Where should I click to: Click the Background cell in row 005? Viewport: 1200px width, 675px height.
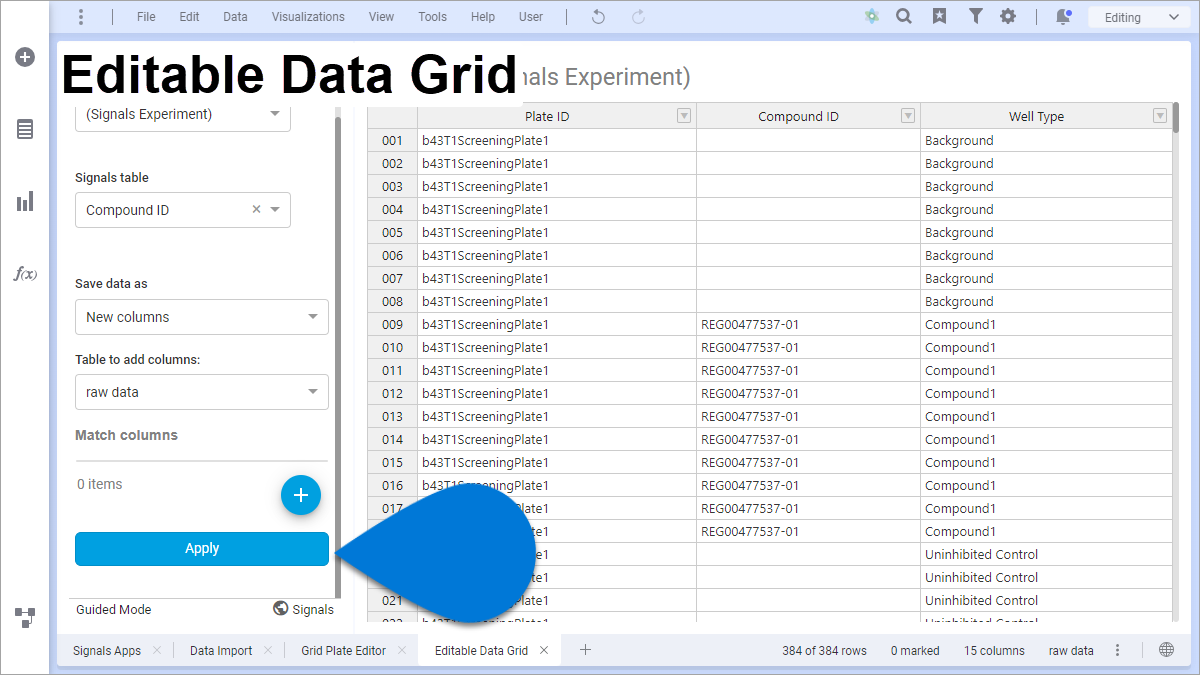[x=1046, y=233]
